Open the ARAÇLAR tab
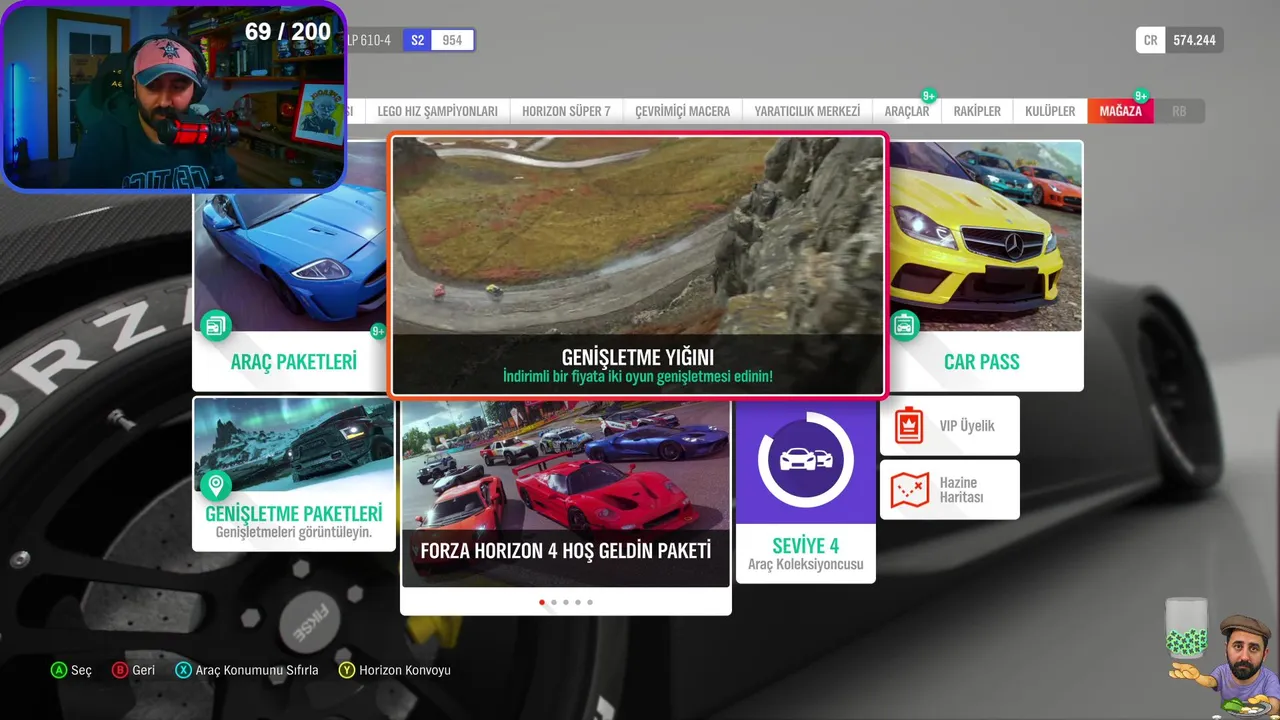Screen dimensions: 1280x720 pyautogui.click(x=907, y=111)
